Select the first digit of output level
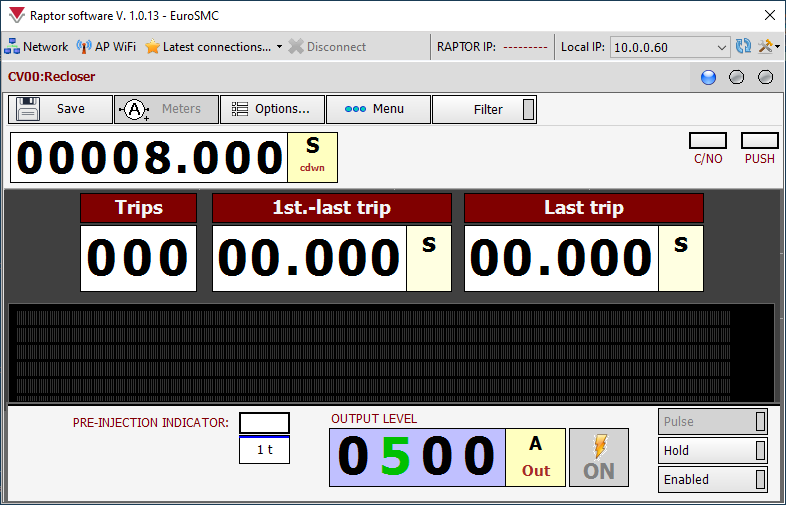 (353, 456)
